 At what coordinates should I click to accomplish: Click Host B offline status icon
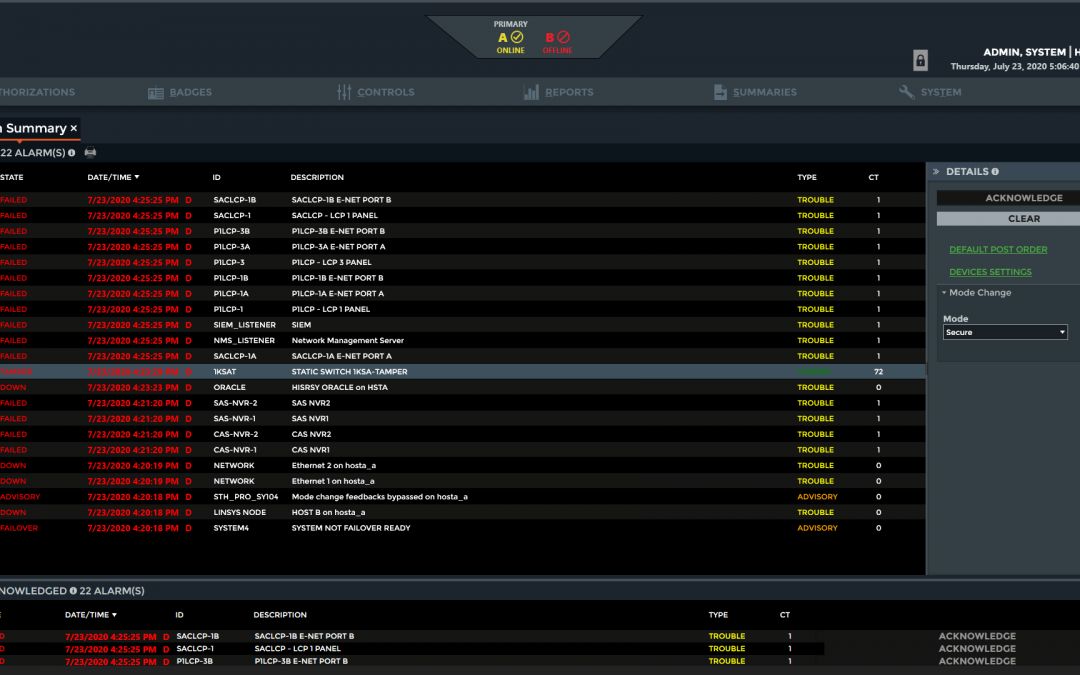[x=564, y=37]
